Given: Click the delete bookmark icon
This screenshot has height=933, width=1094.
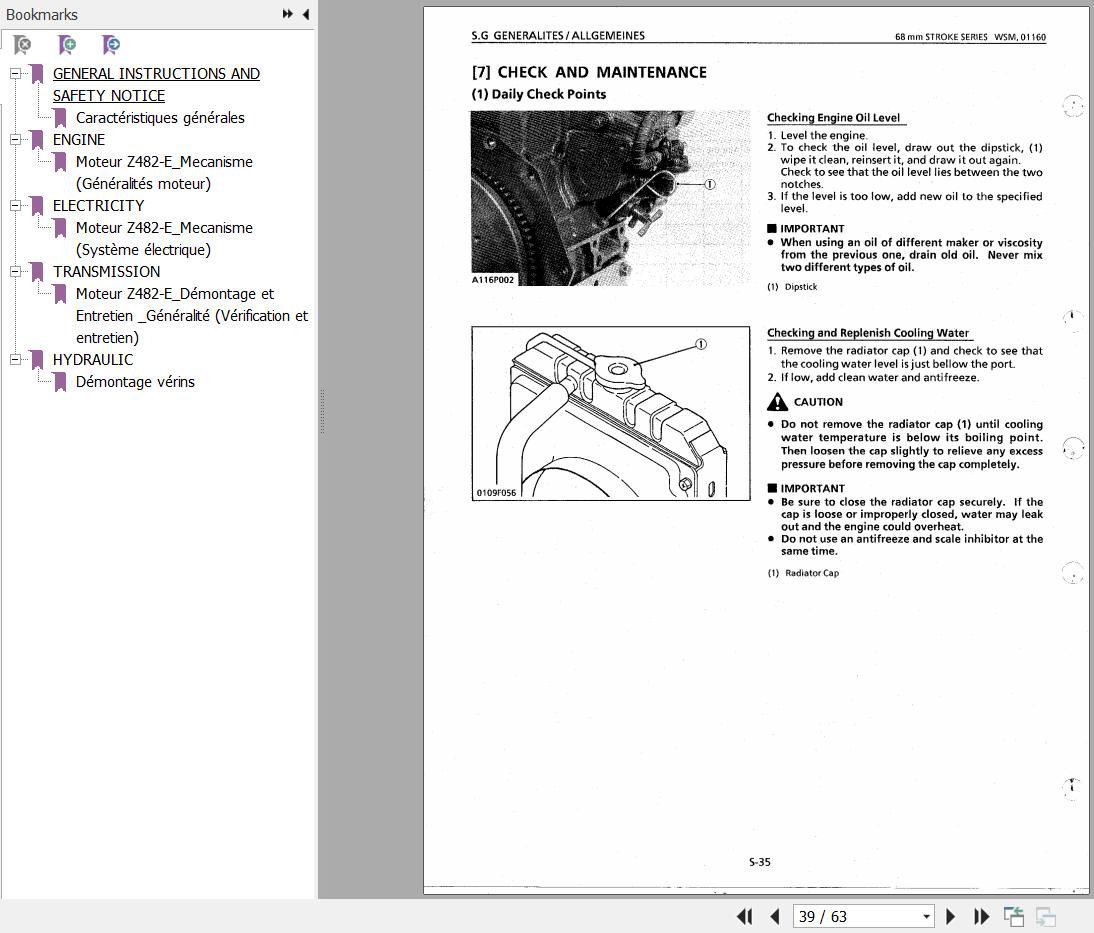Looking at the screenshot, I should [22, 45].
